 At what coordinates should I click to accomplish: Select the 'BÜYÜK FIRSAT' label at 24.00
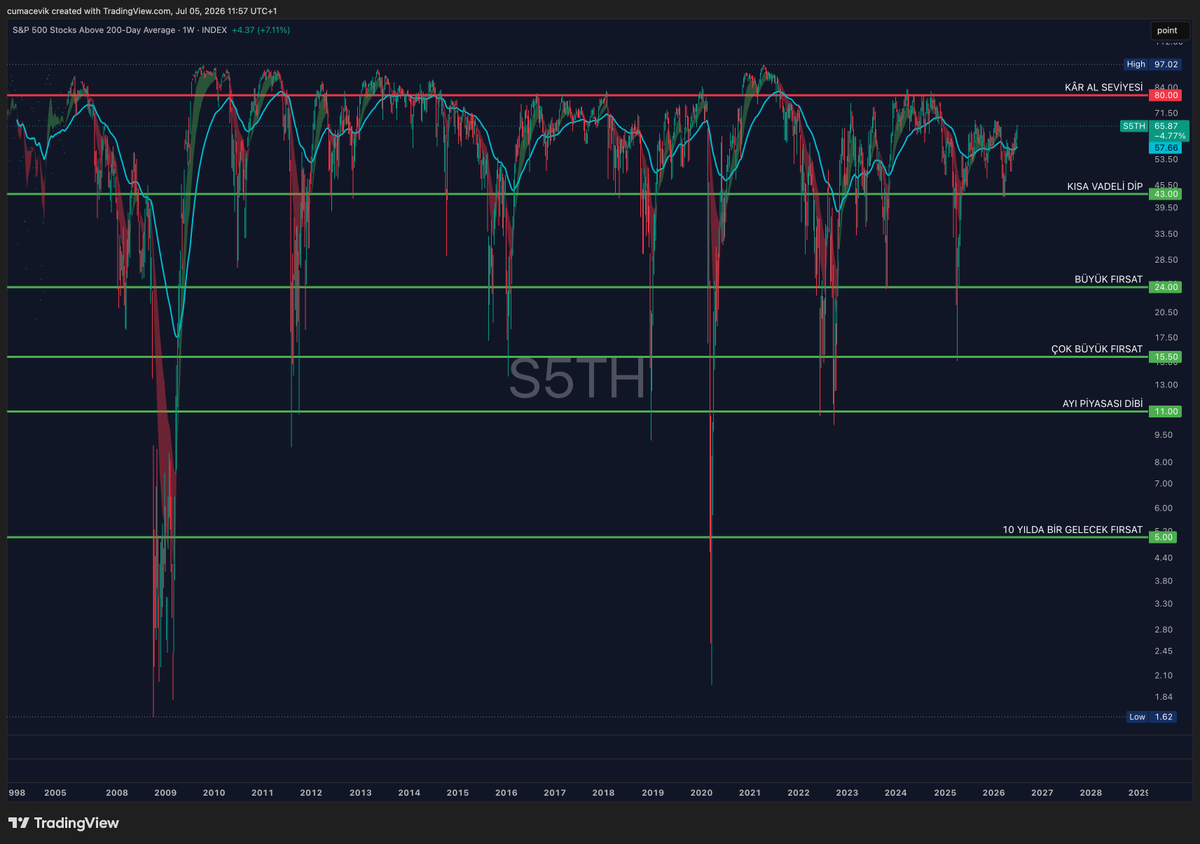click(x=1109, y=280)
